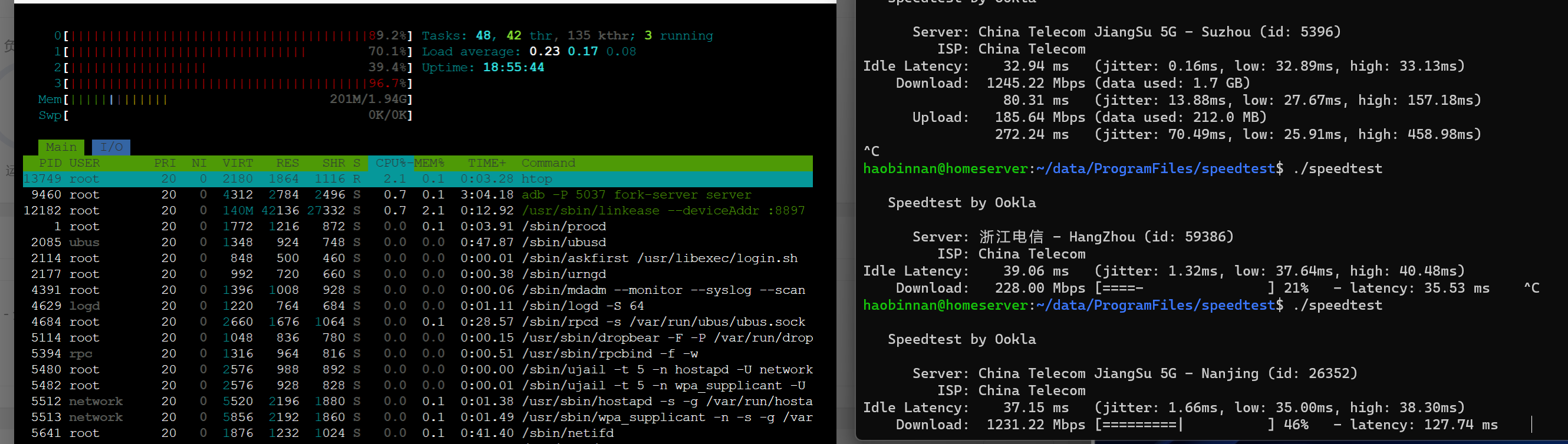Sort processes by the CPU% column header
Image resolution: width=1568 pixels, height=444 pixels.
[x=390, y=163]
